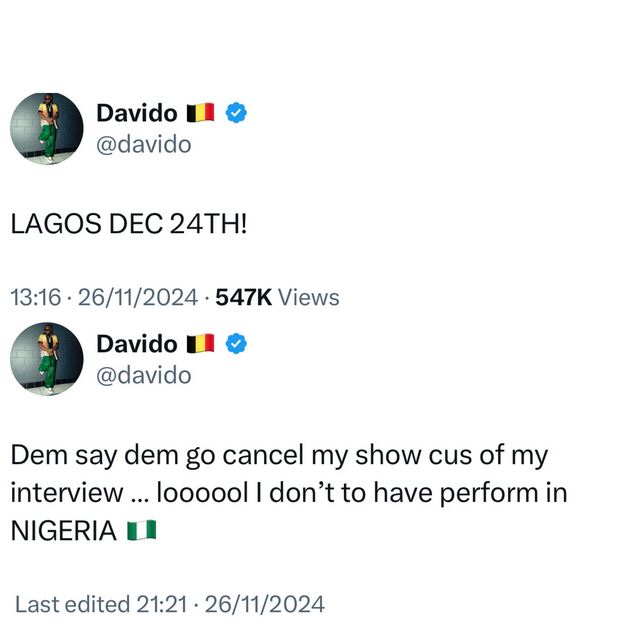Open the avatar beside the cancelled-show tweet
This screenshot has height=632, width=625.
(46, 359)
